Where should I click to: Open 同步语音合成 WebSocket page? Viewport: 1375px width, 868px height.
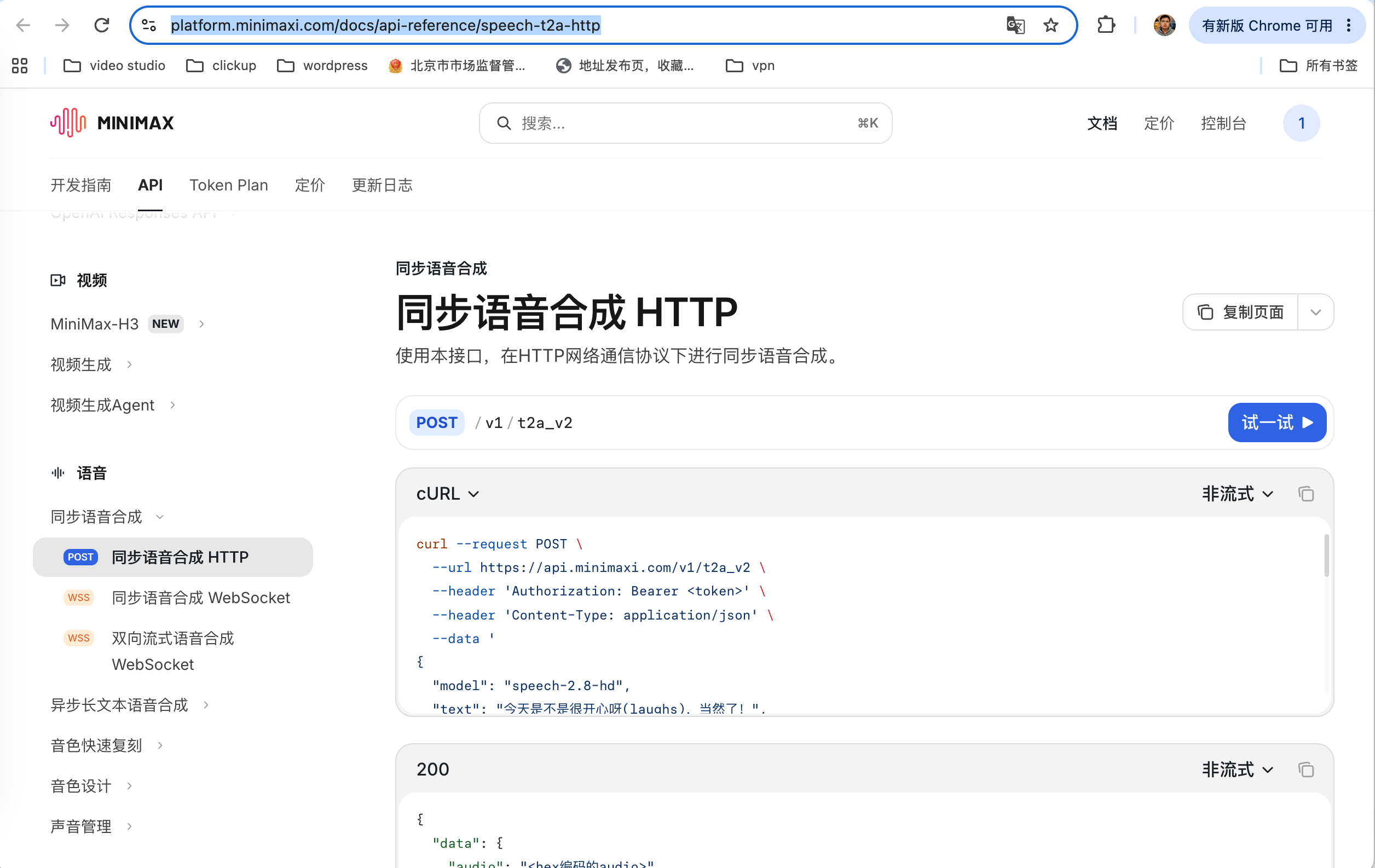pos(200,597)
